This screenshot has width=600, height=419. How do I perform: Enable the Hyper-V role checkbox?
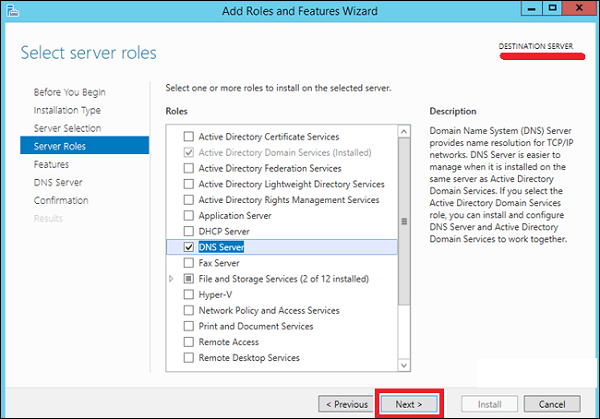click(189, 294)
